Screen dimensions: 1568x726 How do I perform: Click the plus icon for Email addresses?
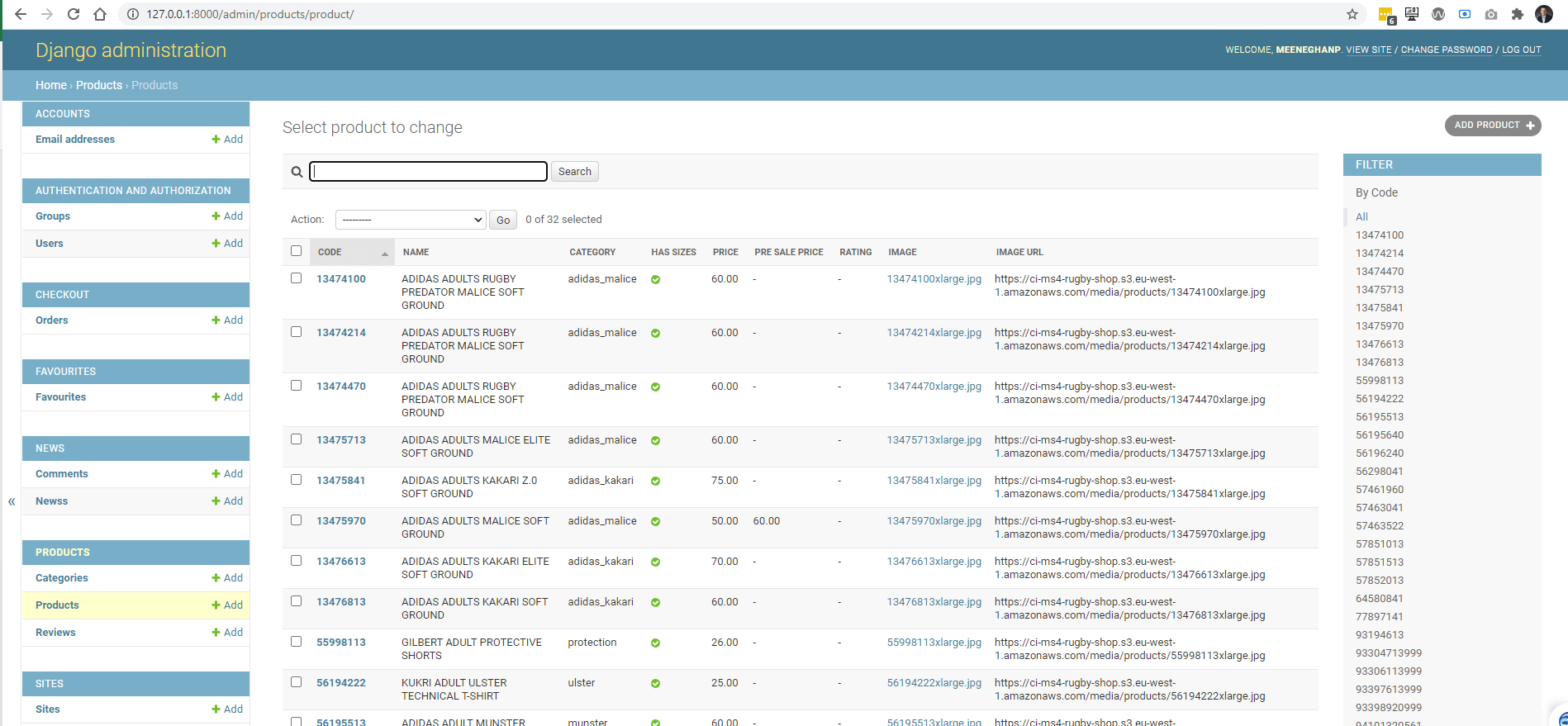click(x=216, y=140)
